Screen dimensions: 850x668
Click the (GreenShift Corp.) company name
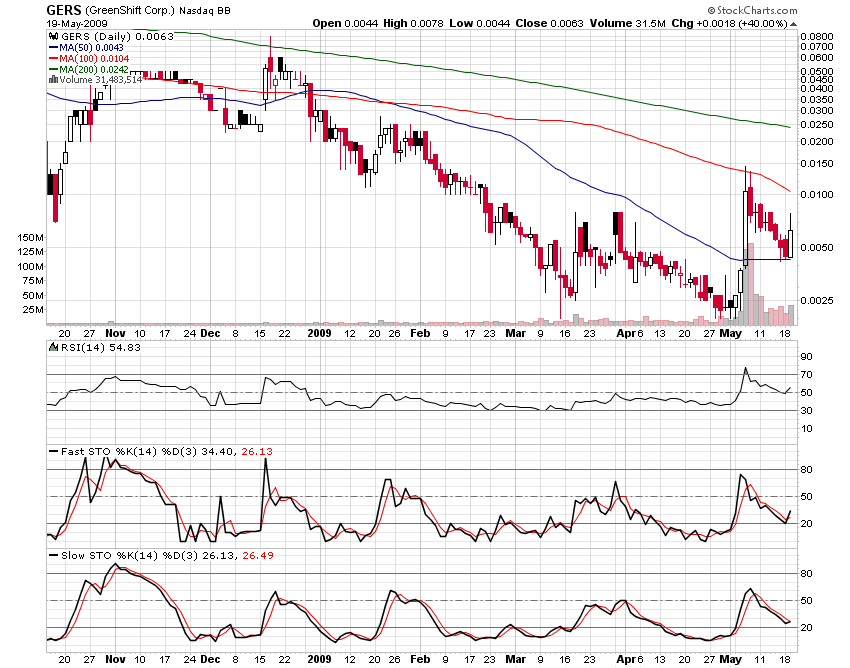point(130,10)
